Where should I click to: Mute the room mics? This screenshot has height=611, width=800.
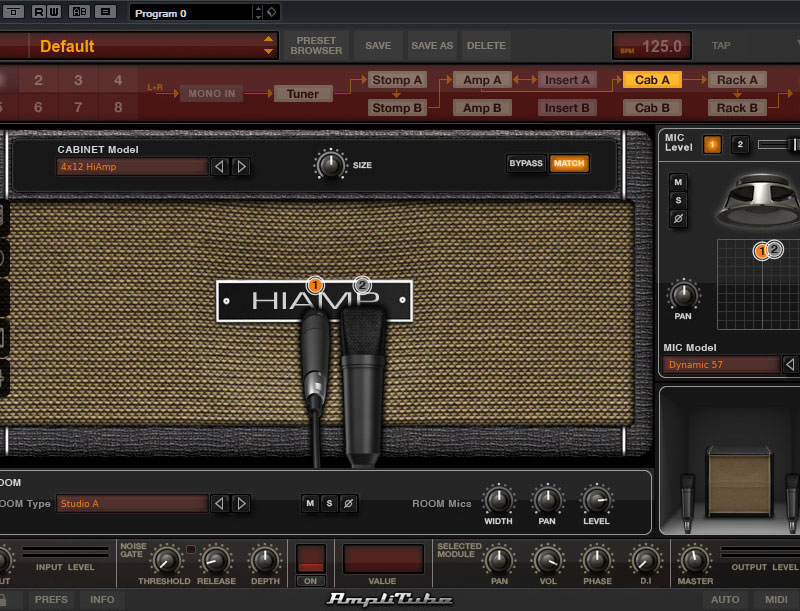[x=310, y=503]
